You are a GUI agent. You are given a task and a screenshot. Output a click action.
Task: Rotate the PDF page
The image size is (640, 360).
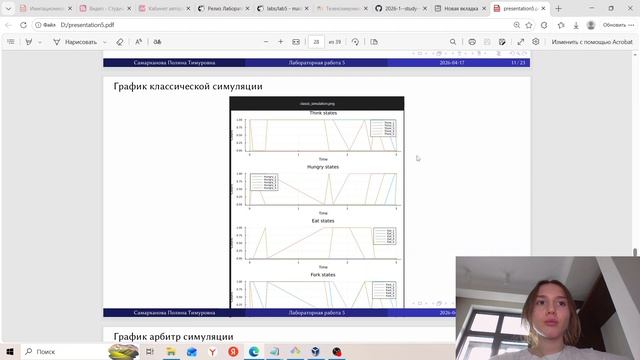pyautogui.click(x=355, y=42)
